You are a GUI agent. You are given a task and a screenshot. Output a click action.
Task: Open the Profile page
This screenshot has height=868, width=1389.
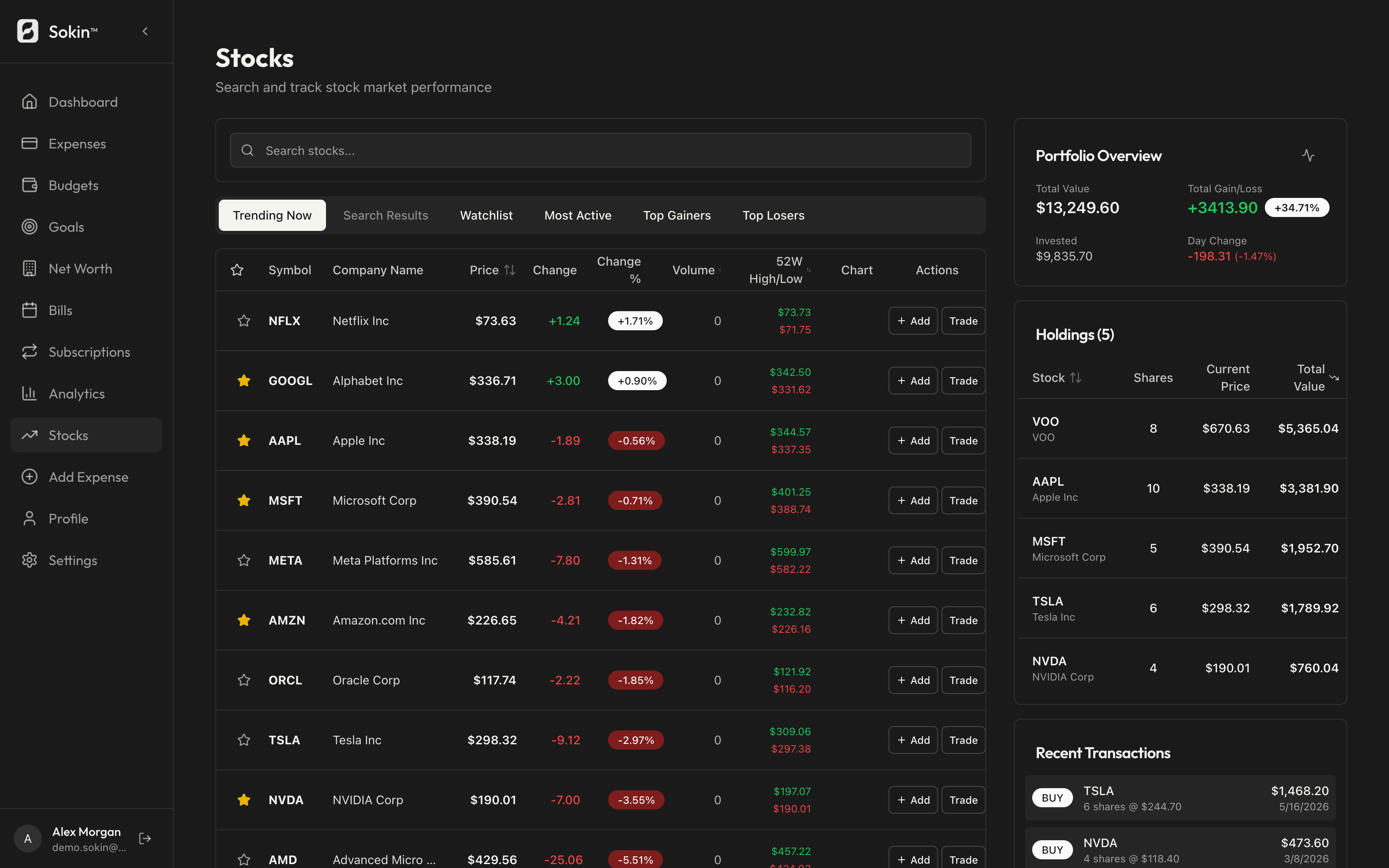[x=86, y=518]
